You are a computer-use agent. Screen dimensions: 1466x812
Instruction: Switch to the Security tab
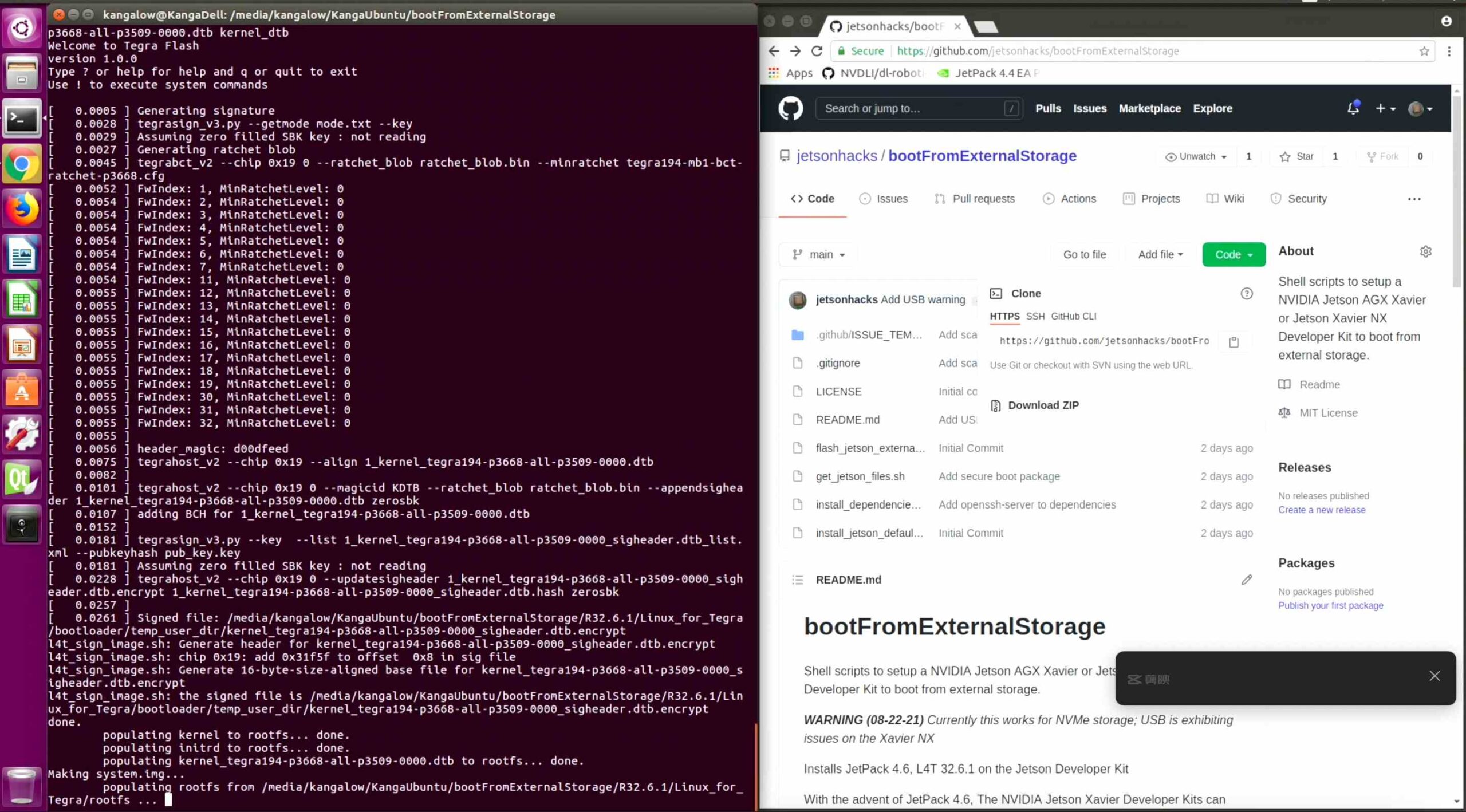point(1307,199)
